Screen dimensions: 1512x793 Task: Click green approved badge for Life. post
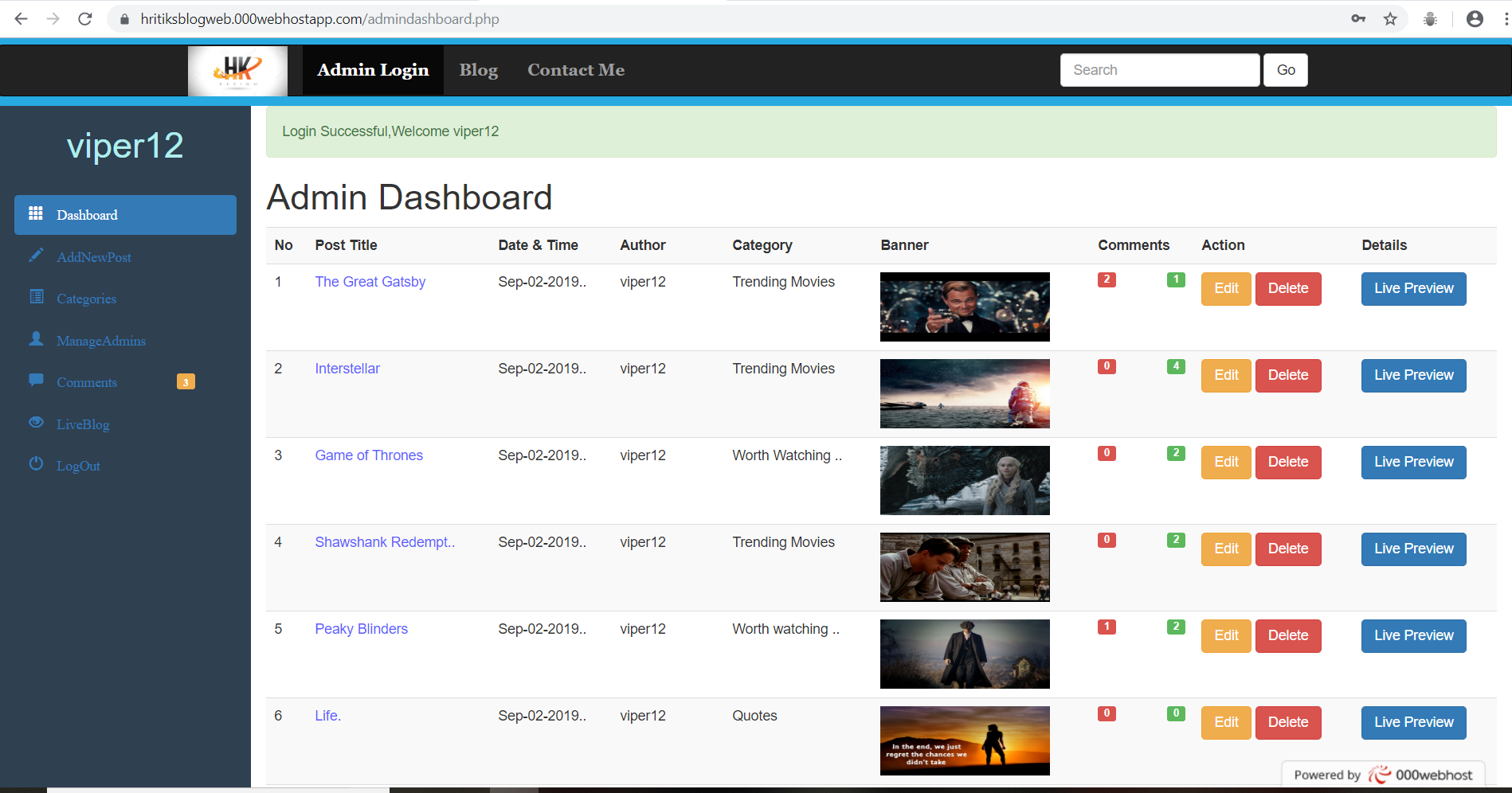pyautogui.click(x=1176, y=713)
